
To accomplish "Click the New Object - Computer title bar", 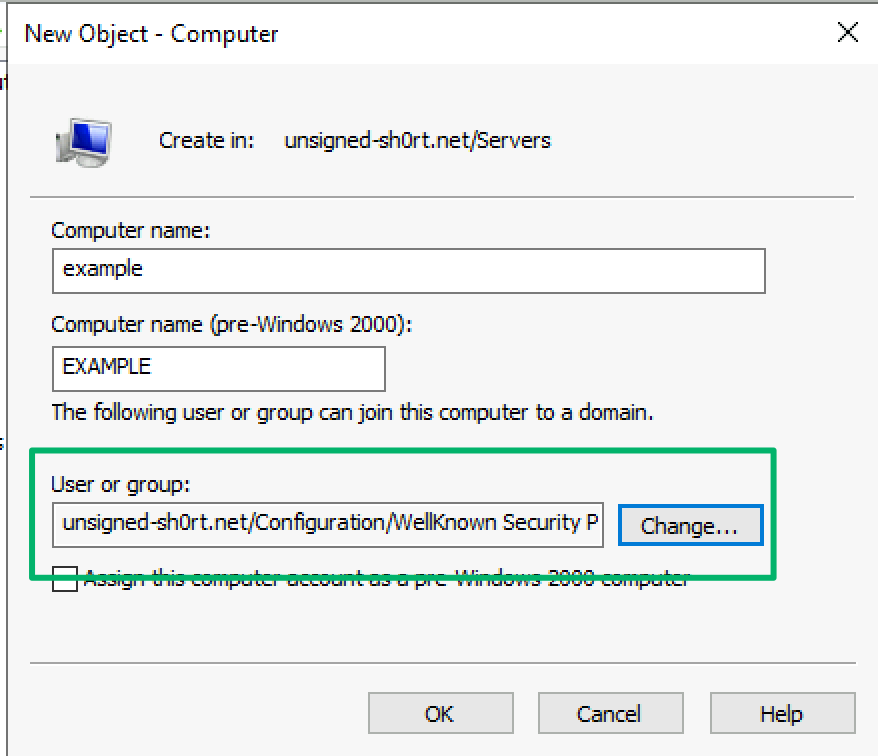I will [x=400, y=33].
